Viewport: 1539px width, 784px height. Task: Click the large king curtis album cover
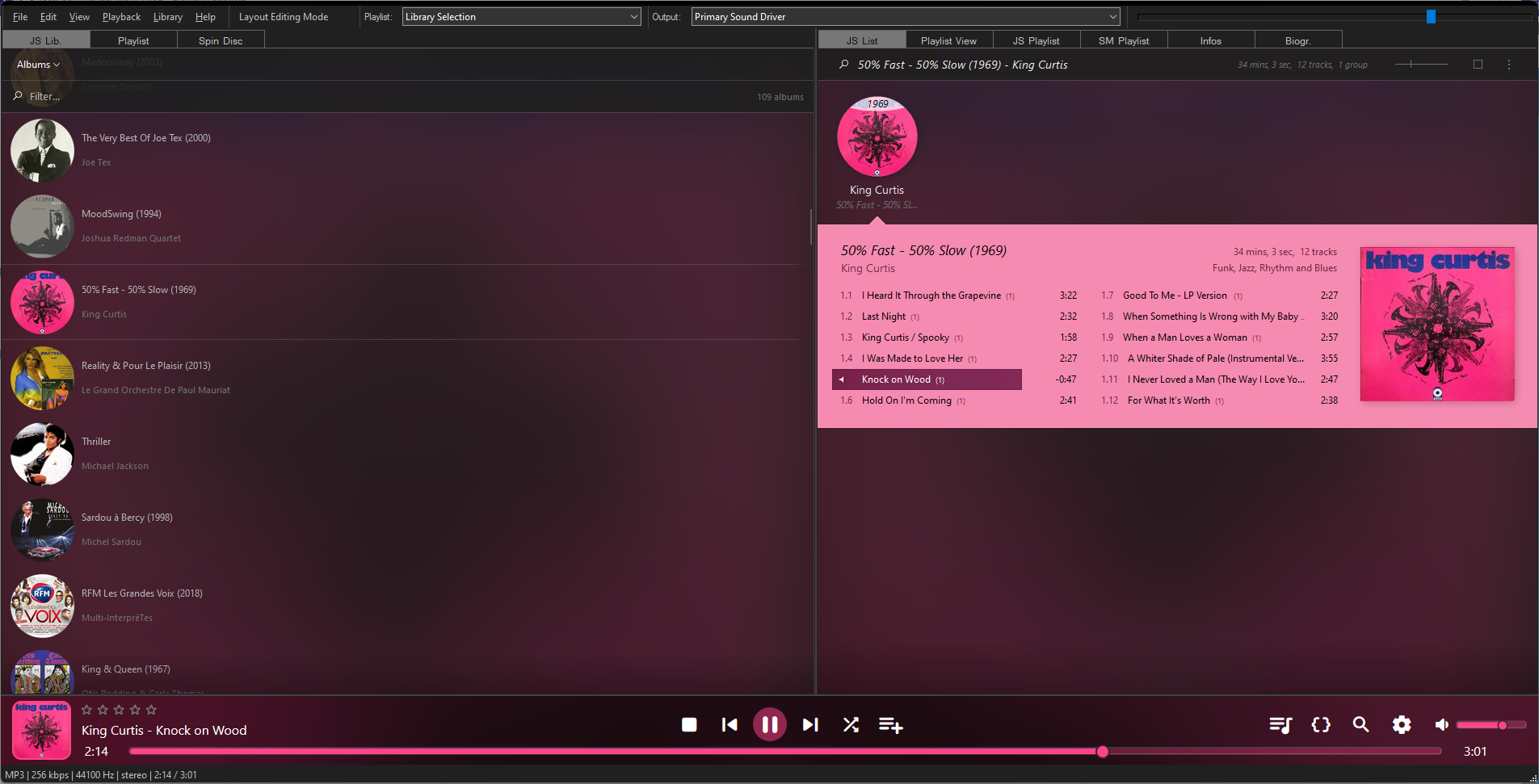pyautogui.click(x=1437, y=324)
